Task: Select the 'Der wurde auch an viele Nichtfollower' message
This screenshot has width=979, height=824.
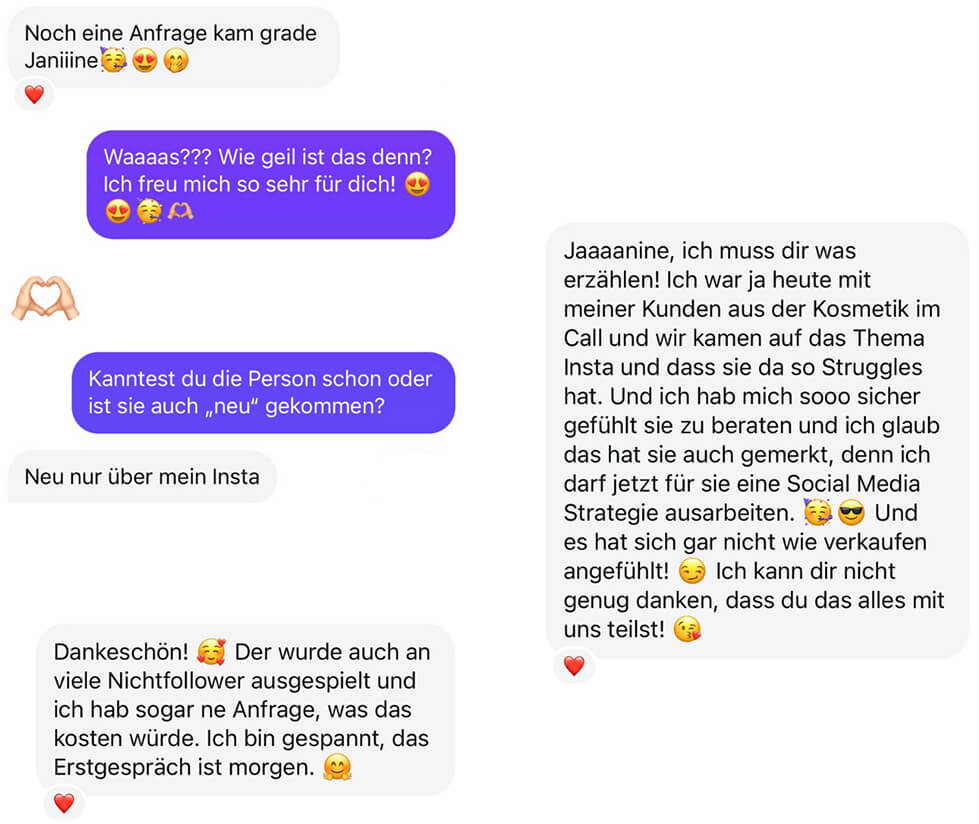Action: pyautogui.click(x=246, y=710)
